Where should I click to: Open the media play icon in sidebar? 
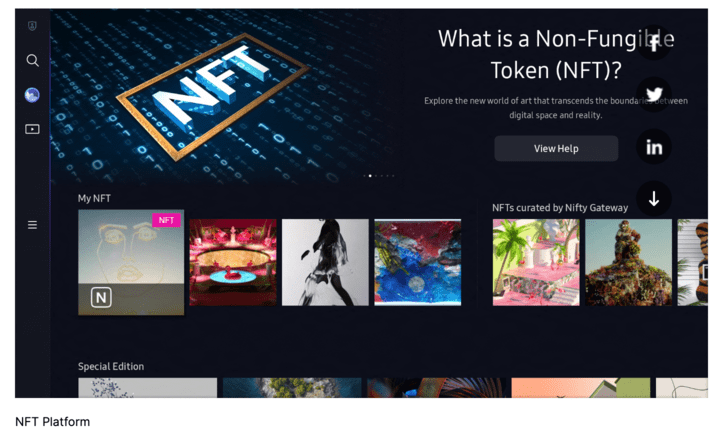32,129
